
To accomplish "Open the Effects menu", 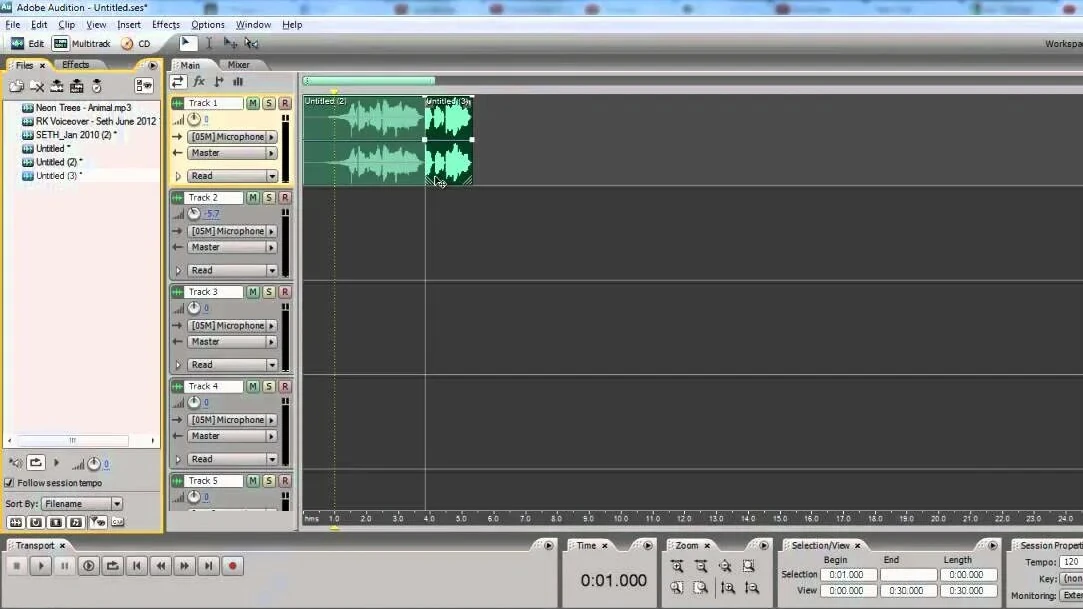I will pyautogui.click(x=166, y=24).
